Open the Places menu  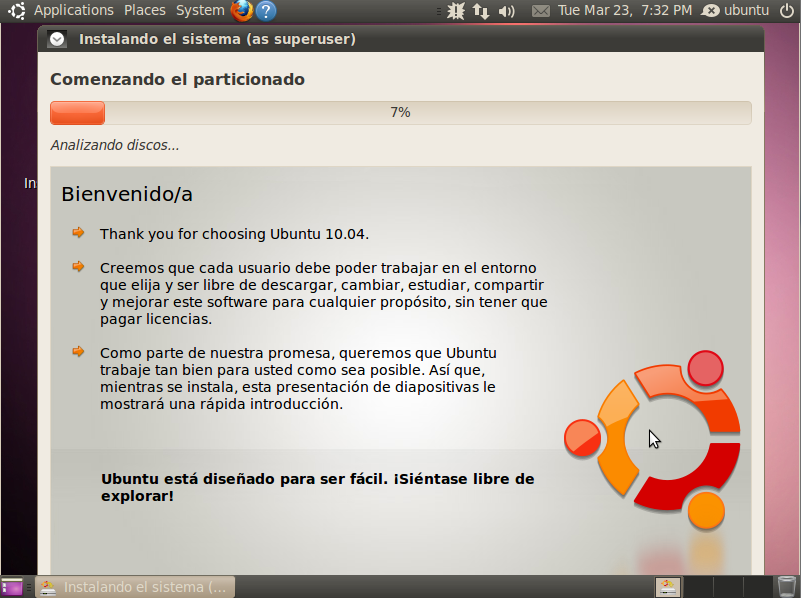(145, 10)
